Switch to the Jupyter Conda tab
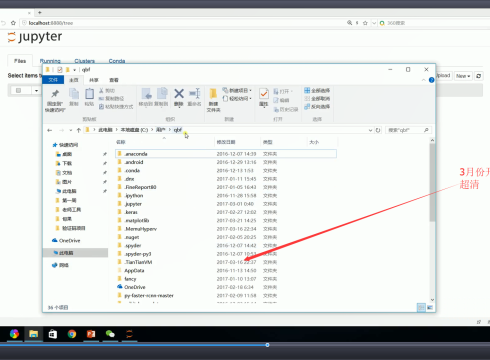This screenshot has height=360, width=490. click(x=117, y=61)
